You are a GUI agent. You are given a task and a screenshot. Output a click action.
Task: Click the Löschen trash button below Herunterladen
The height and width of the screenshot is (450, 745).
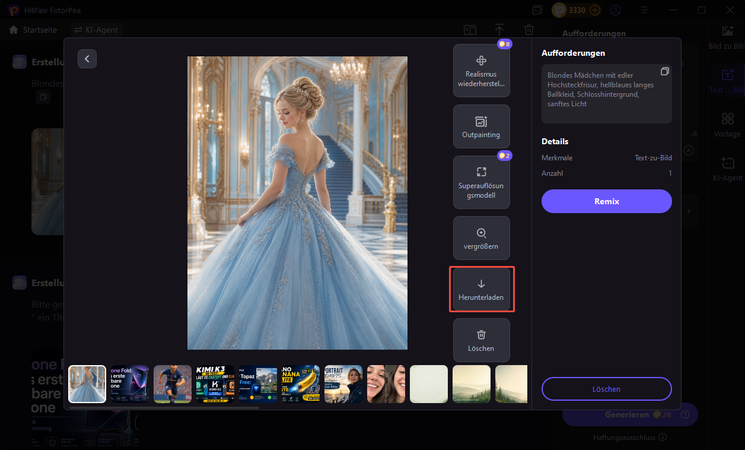(x=481, y=340)
